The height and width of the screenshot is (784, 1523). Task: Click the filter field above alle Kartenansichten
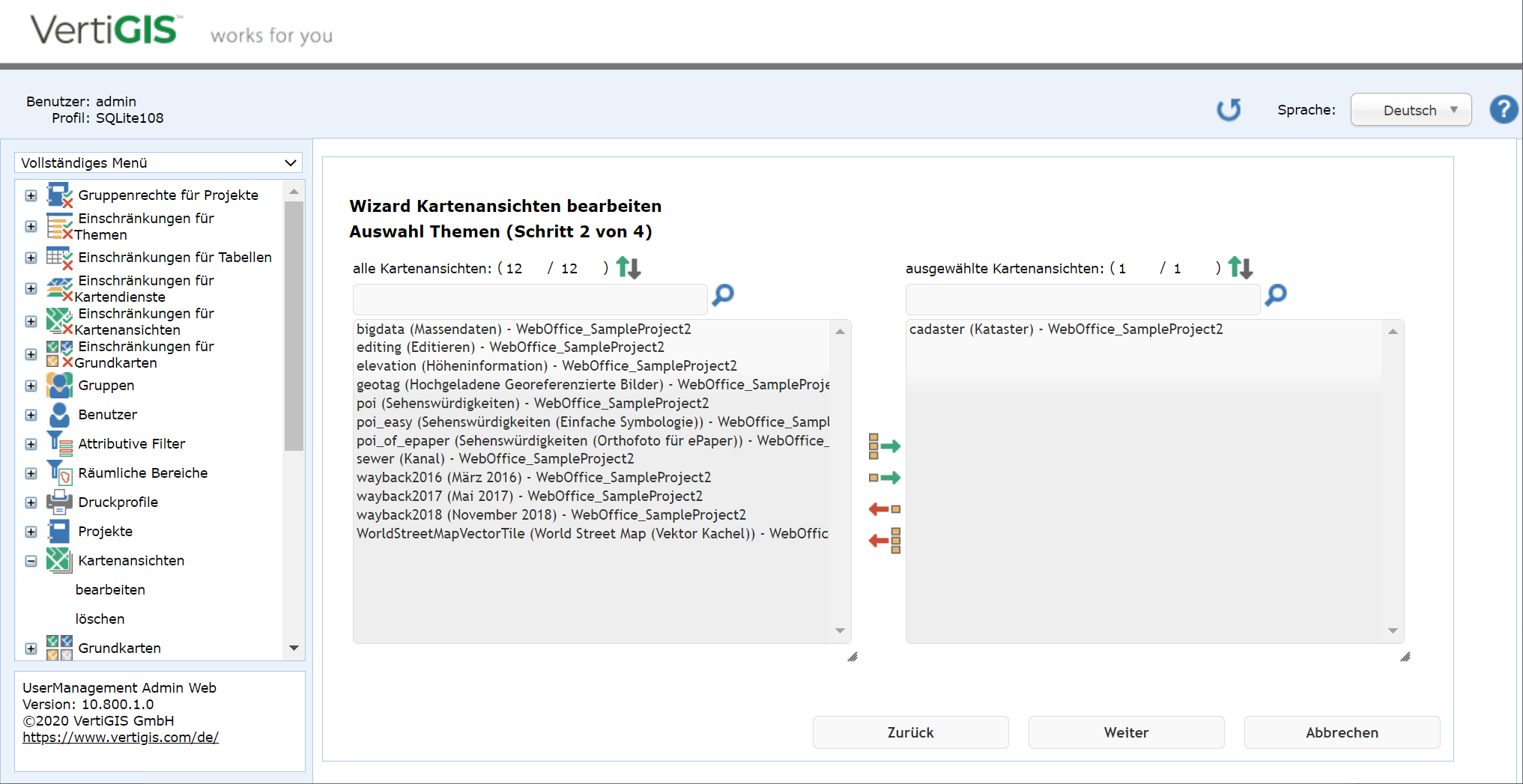click(x=530, y=300)
